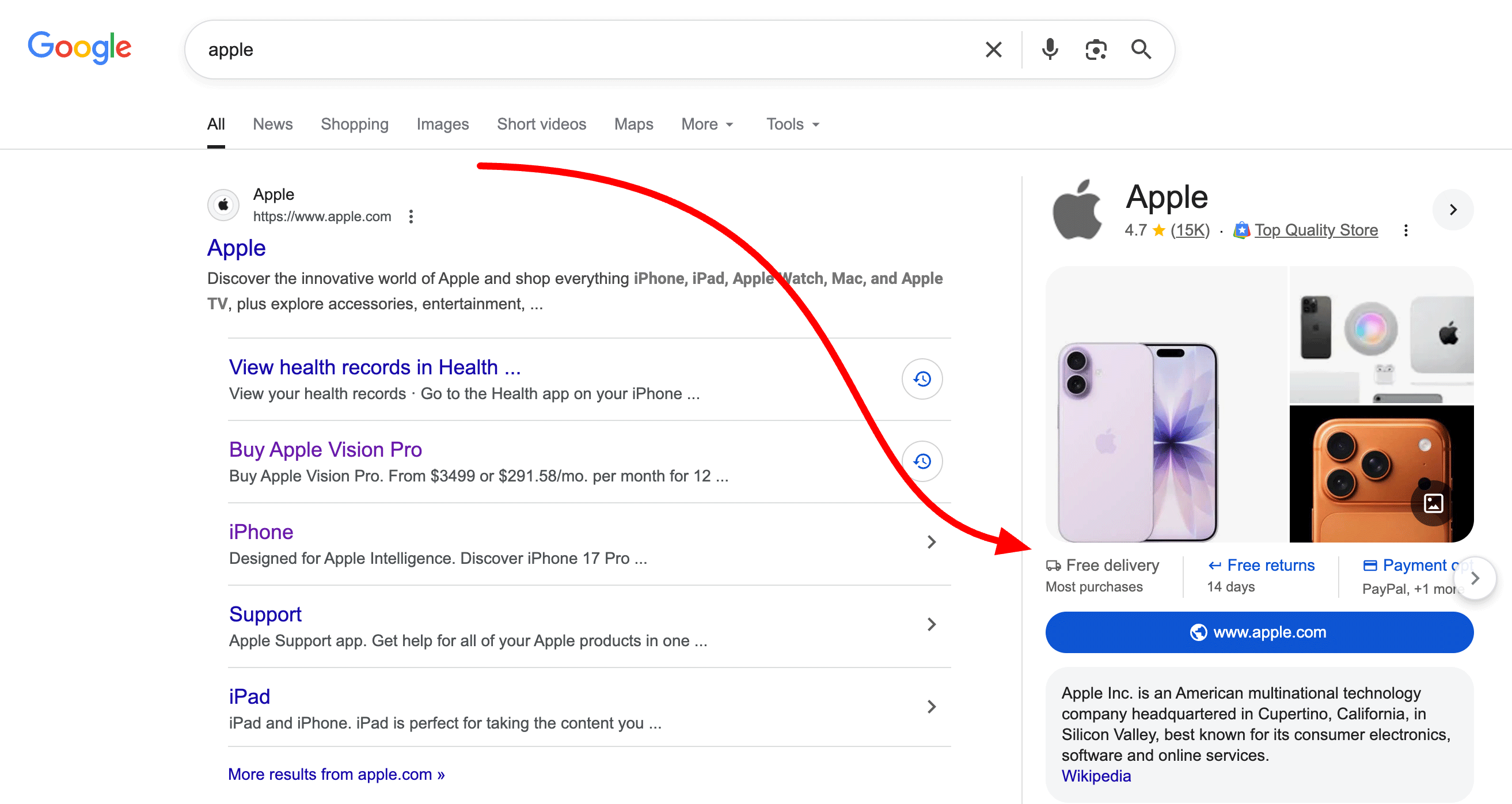This screenshot has width=1512, height=804.
Task: Open Google Lens image search icon
Action: coord(1095,50)
